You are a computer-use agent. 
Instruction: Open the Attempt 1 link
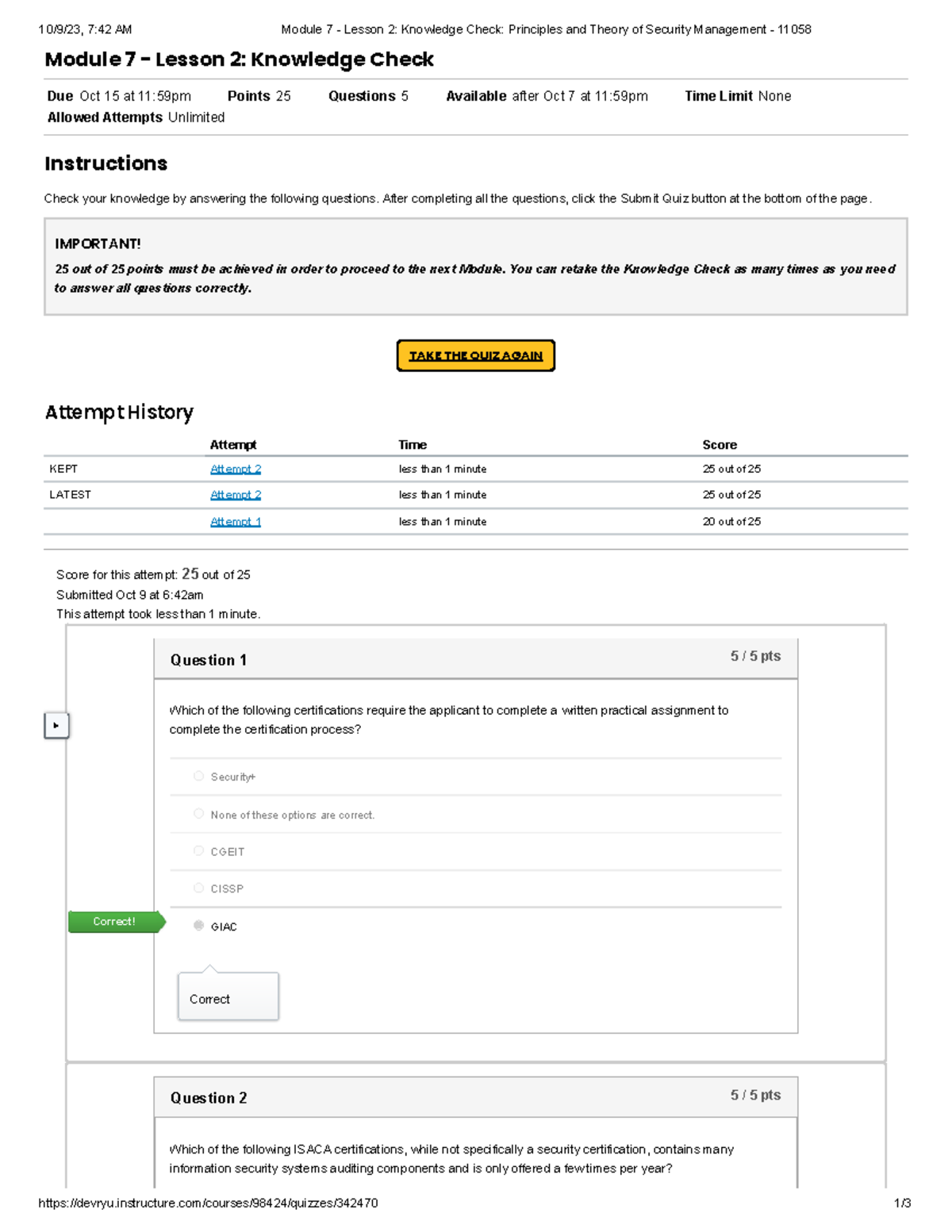coord(236,521)
